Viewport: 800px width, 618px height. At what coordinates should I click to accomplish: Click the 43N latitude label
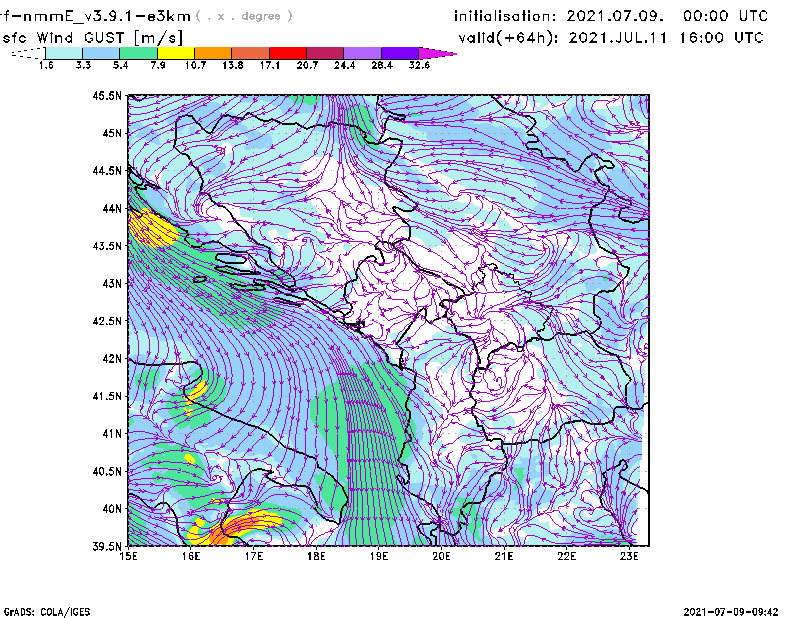pos(112,283)
